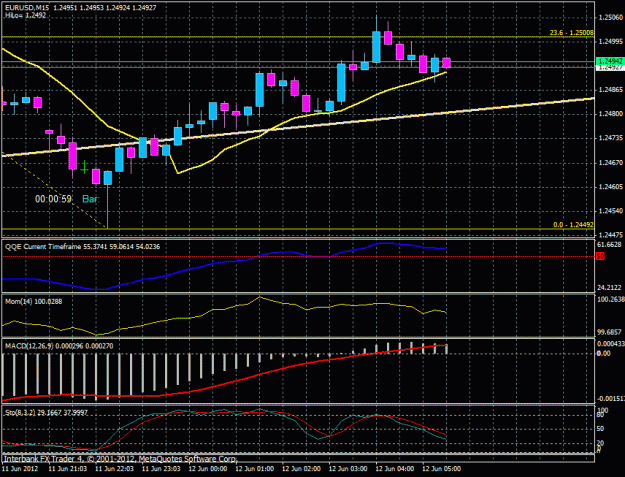This screenshot has height=477, width=625.
Task: Select the last magenta candle on the chart
Action: pos(446,63)
